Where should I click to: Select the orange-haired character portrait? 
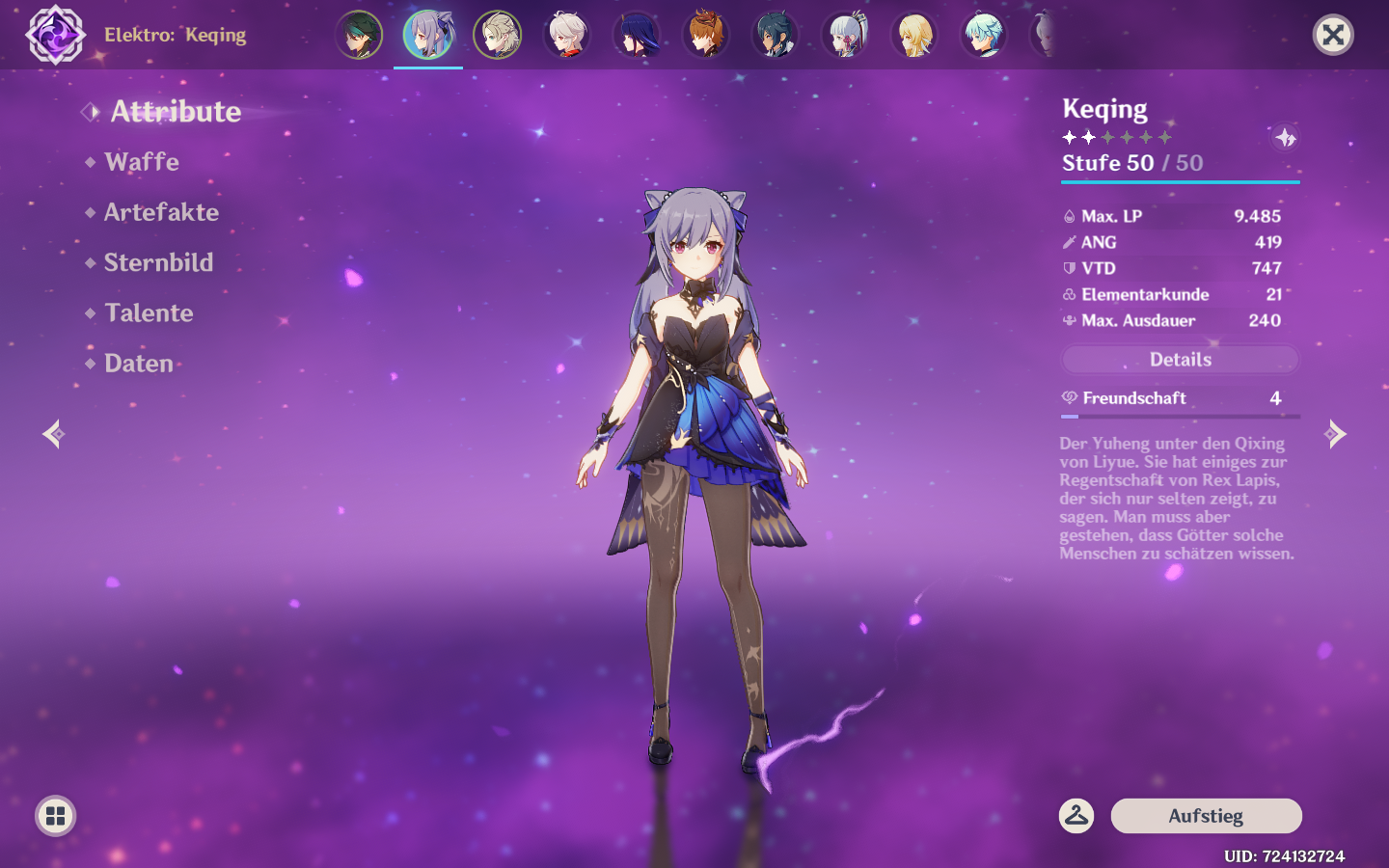[x=706, y=36]
